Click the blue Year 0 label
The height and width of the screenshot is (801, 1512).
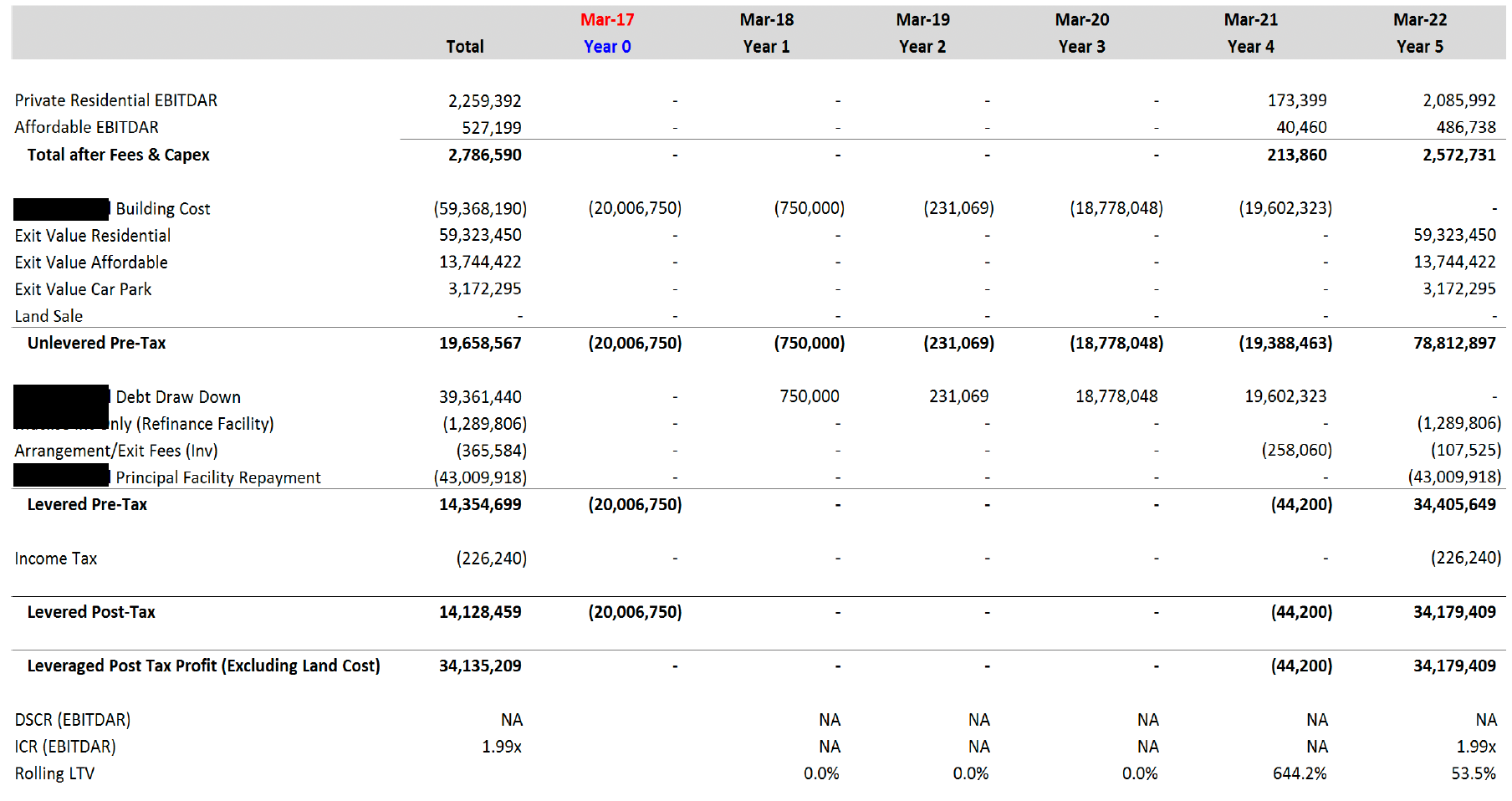(x=607, y=47)
